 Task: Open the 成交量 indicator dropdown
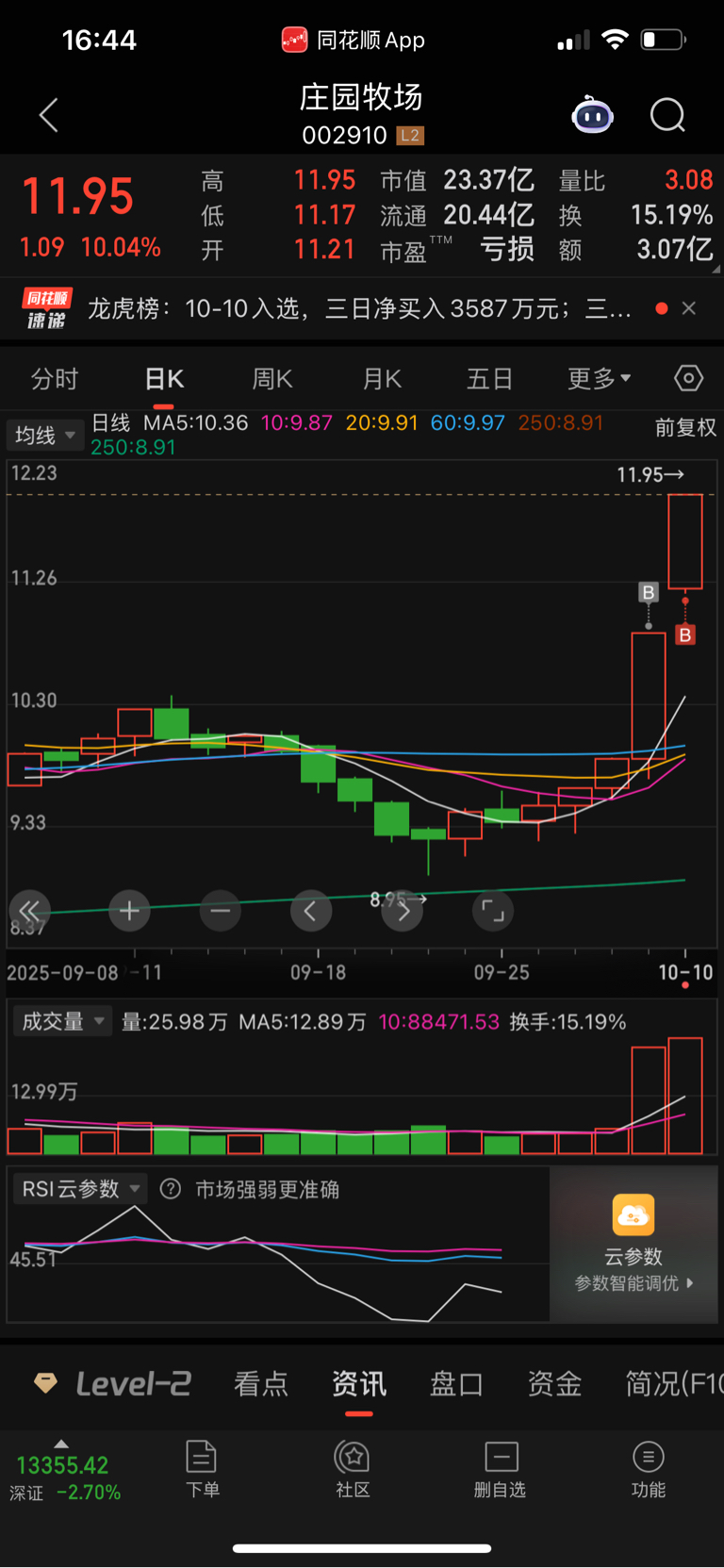(x=62, y=1021)
